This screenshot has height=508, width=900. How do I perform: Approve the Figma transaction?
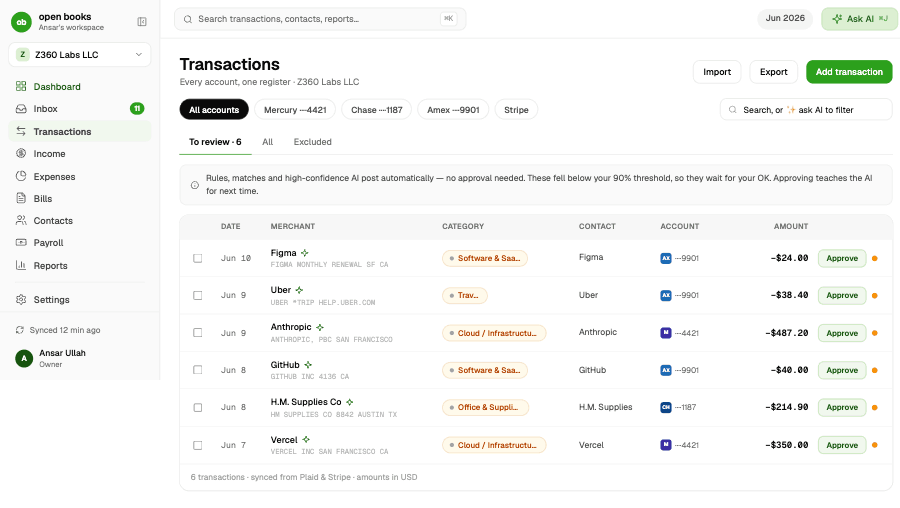click(842, 258)
